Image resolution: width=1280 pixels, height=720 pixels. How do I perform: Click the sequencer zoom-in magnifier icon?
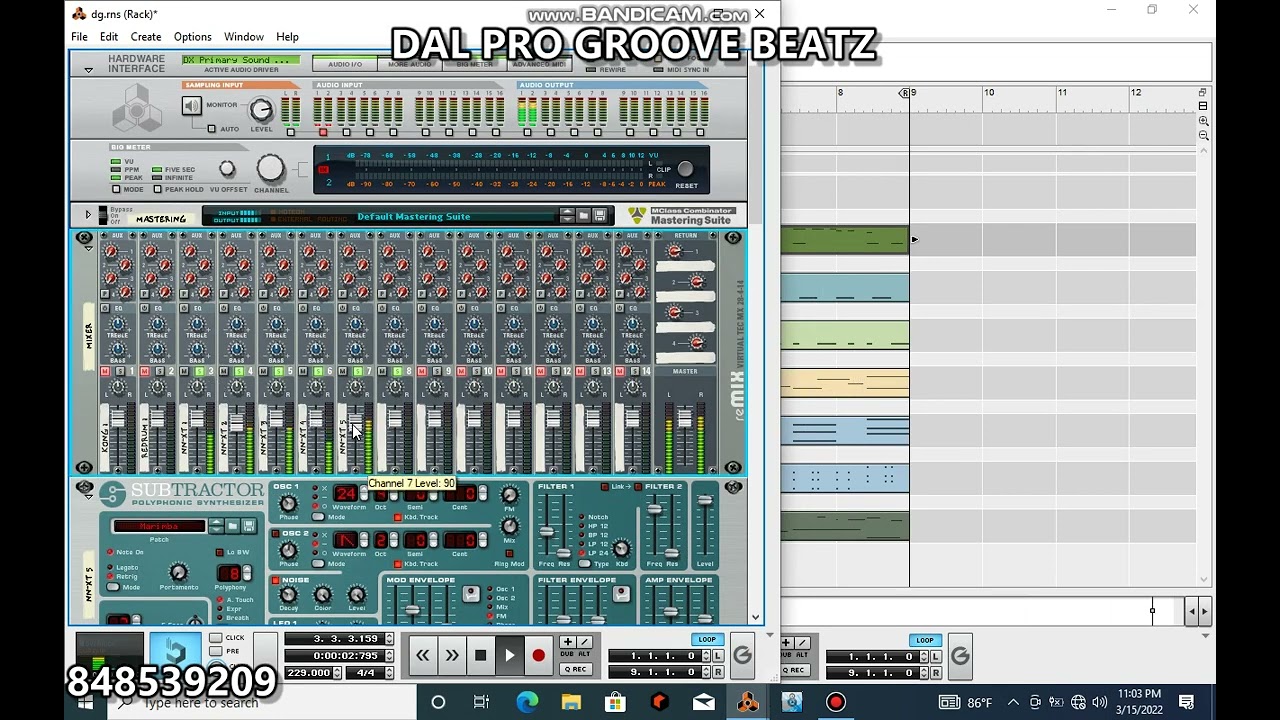[x=1203, y=121]
